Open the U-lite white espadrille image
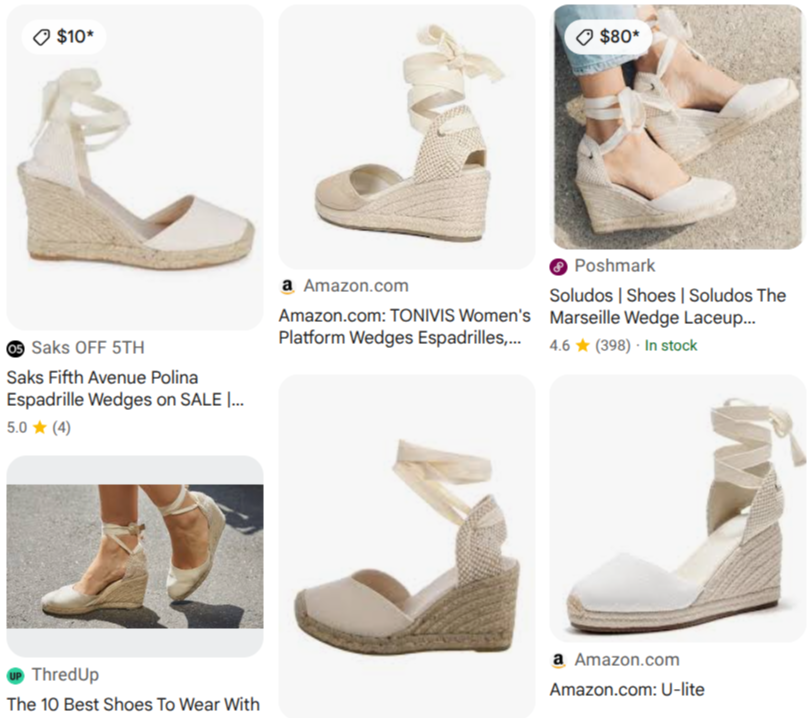The width and height of the screenshot is (810, 718). [x=678, y=508]
